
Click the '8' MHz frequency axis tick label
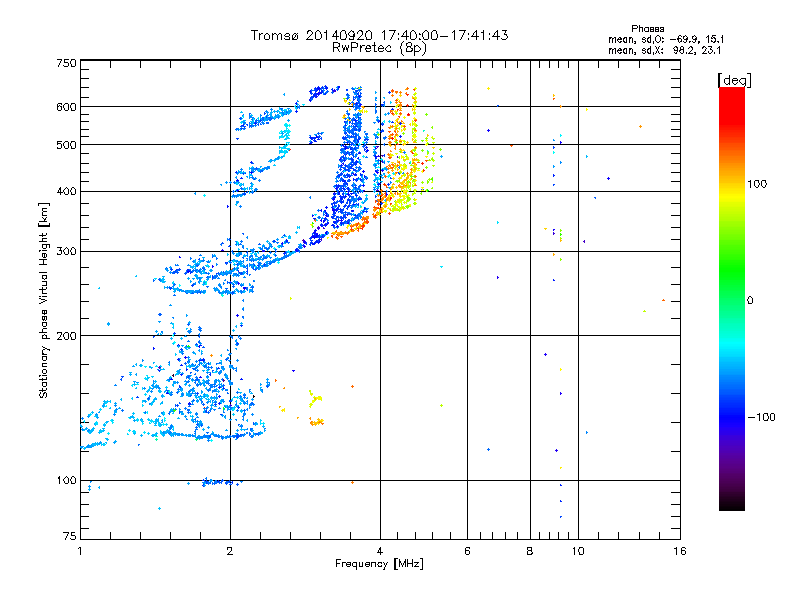pyautogui.click(x=530, y=551)
